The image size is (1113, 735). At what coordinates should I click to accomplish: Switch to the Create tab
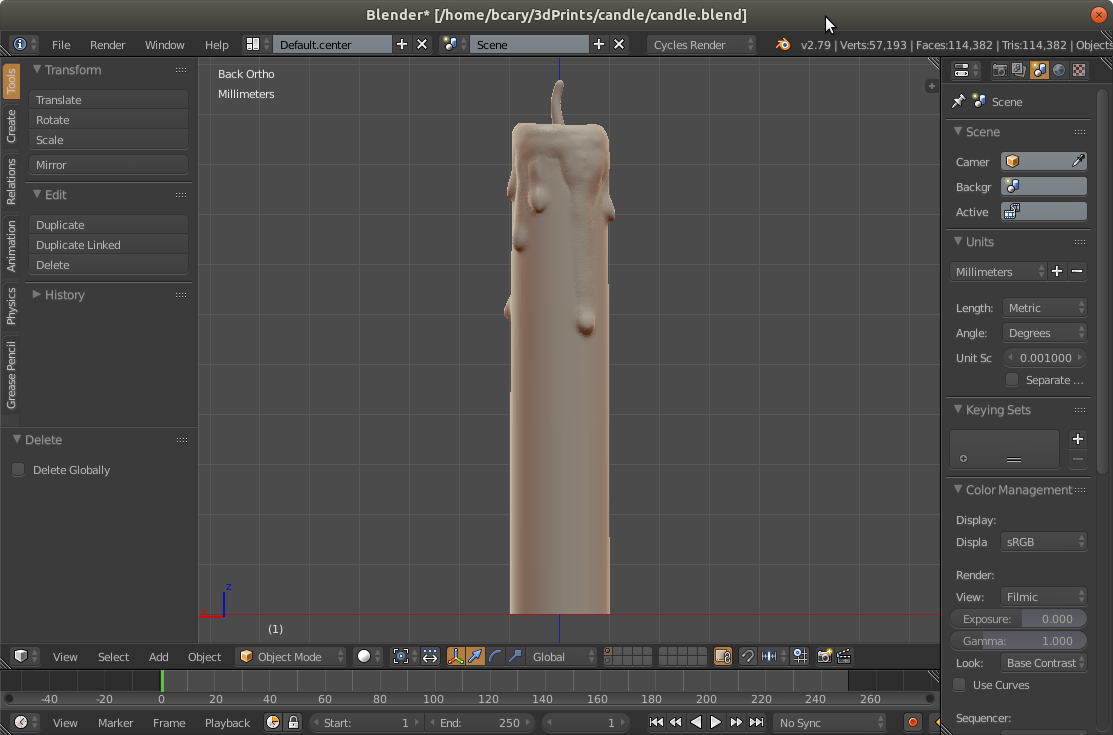pos(11,126)
